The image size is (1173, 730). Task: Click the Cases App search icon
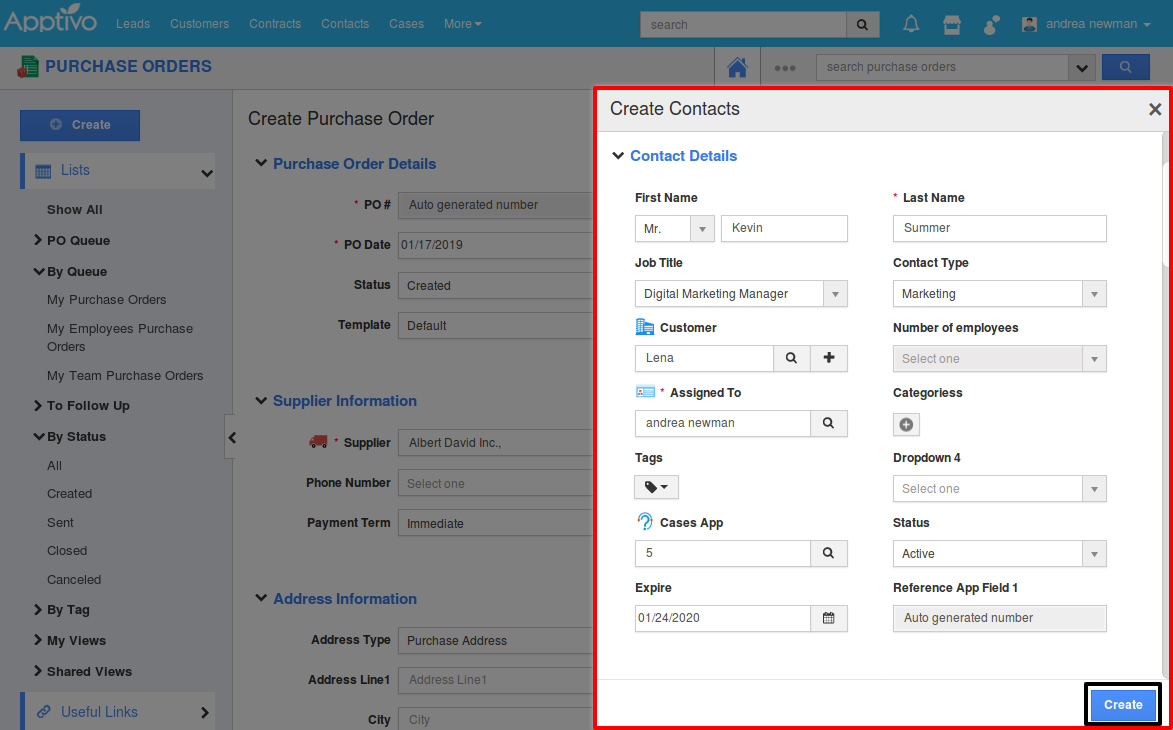click(828, 553)
